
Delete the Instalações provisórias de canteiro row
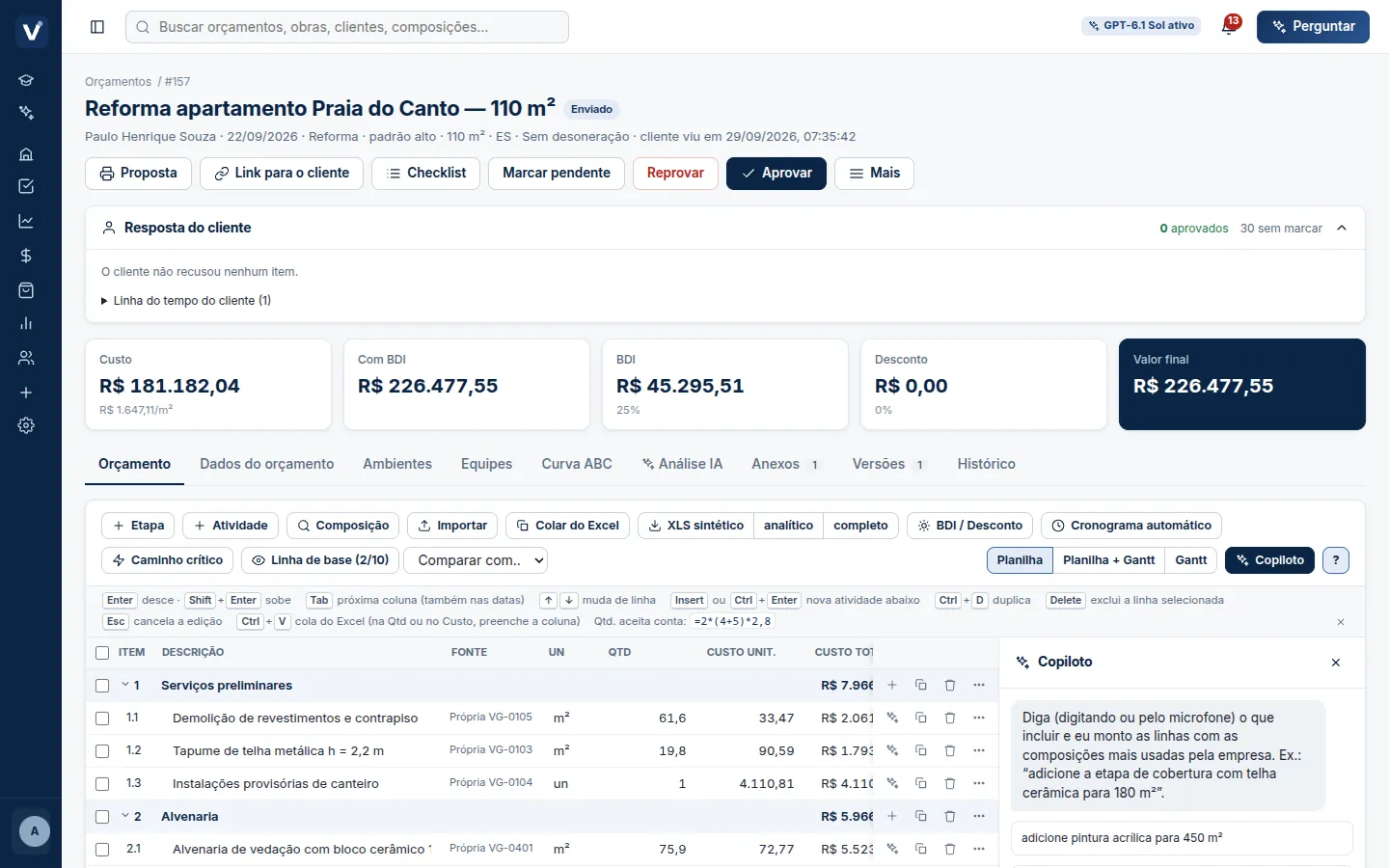click(x=950, y=783)
